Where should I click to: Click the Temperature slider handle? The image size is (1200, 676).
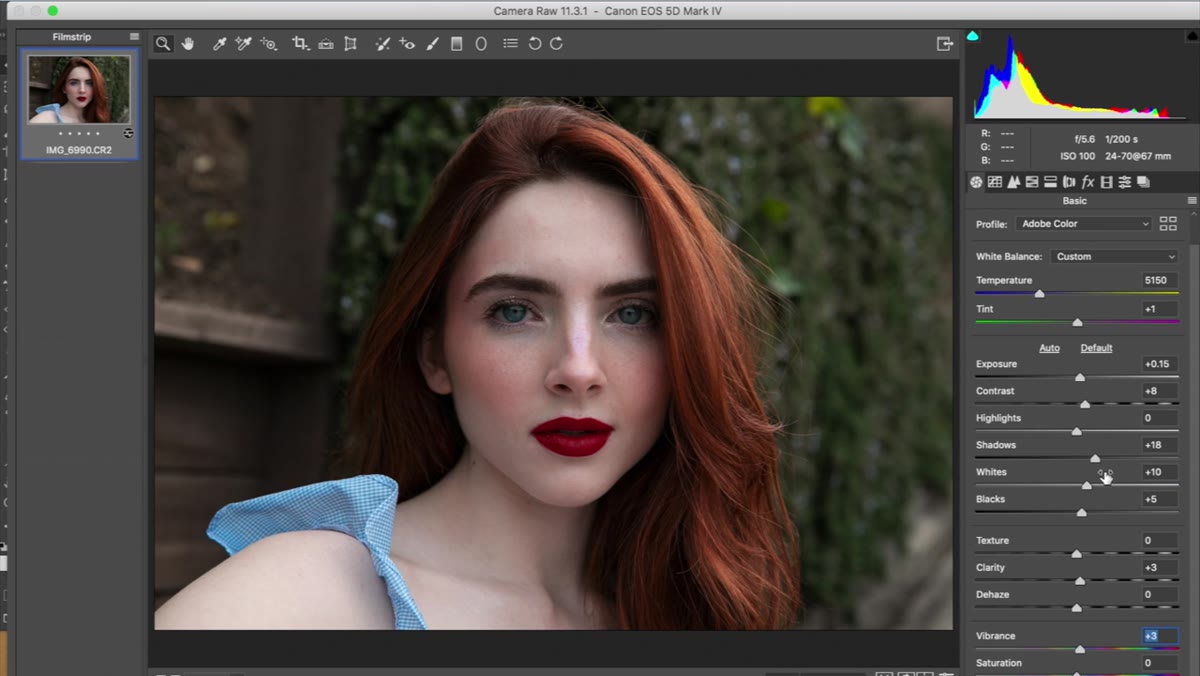point(1039,294)
